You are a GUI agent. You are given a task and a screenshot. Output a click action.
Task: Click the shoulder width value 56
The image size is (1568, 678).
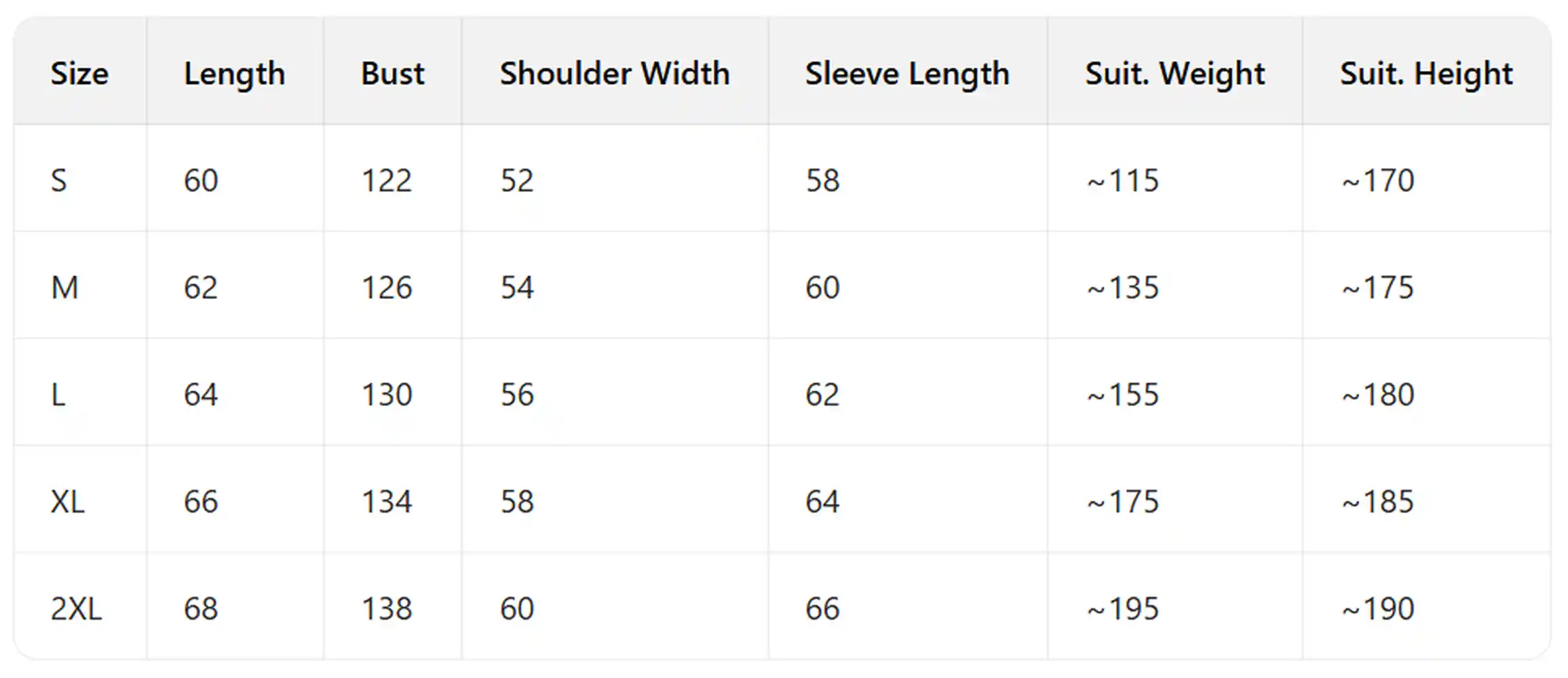517,395
